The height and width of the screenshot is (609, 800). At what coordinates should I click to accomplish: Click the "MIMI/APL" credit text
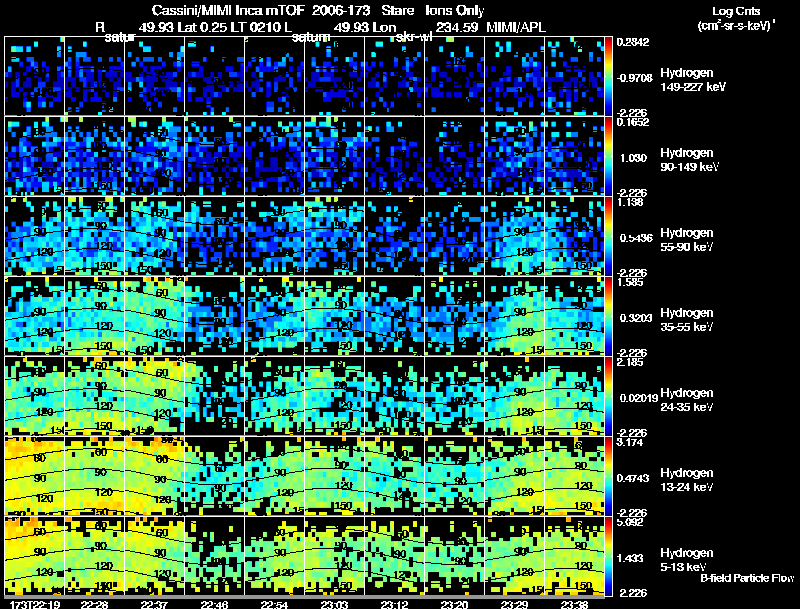coord(516,27)
